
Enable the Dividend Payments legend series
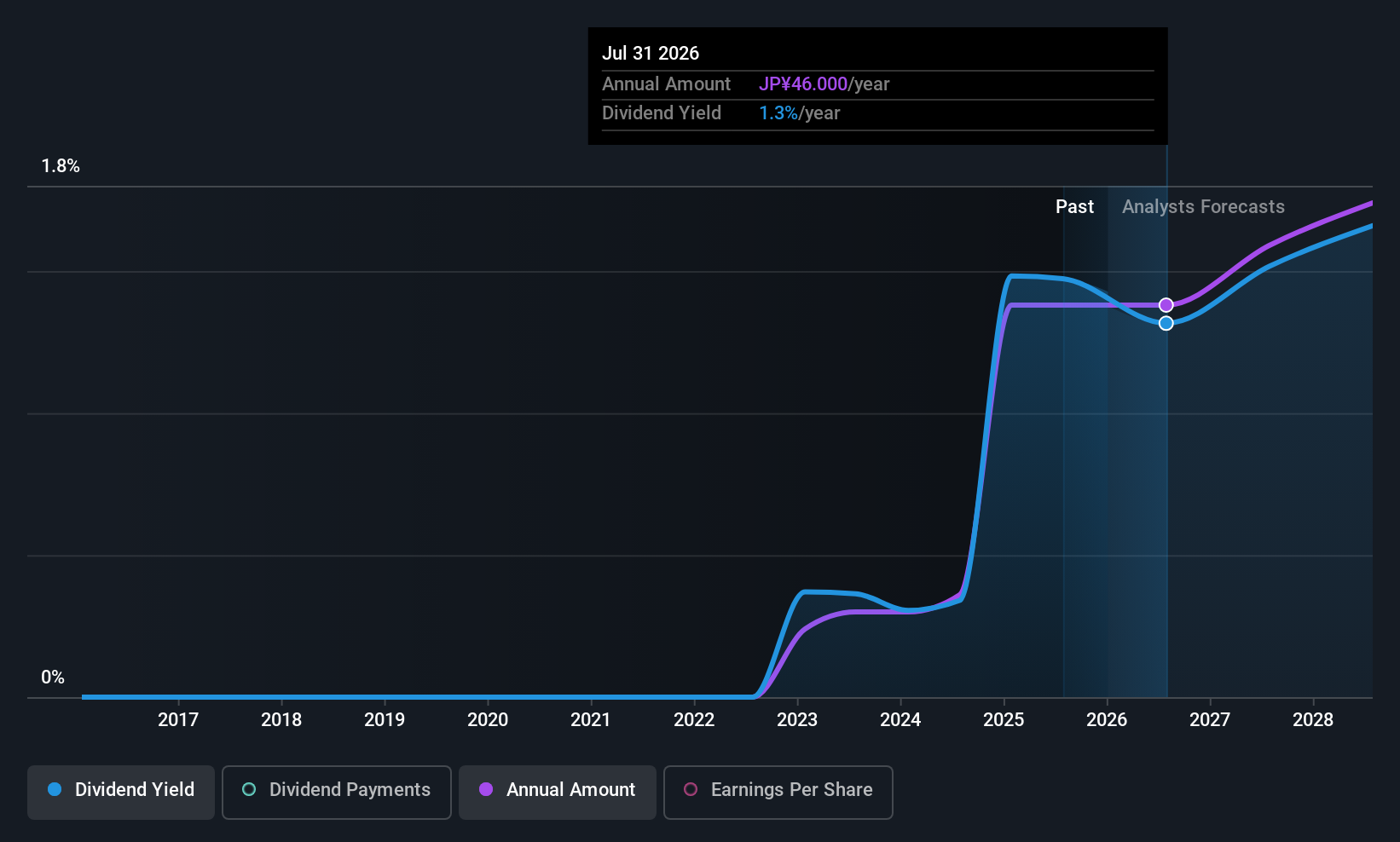(x=336, y=793)
